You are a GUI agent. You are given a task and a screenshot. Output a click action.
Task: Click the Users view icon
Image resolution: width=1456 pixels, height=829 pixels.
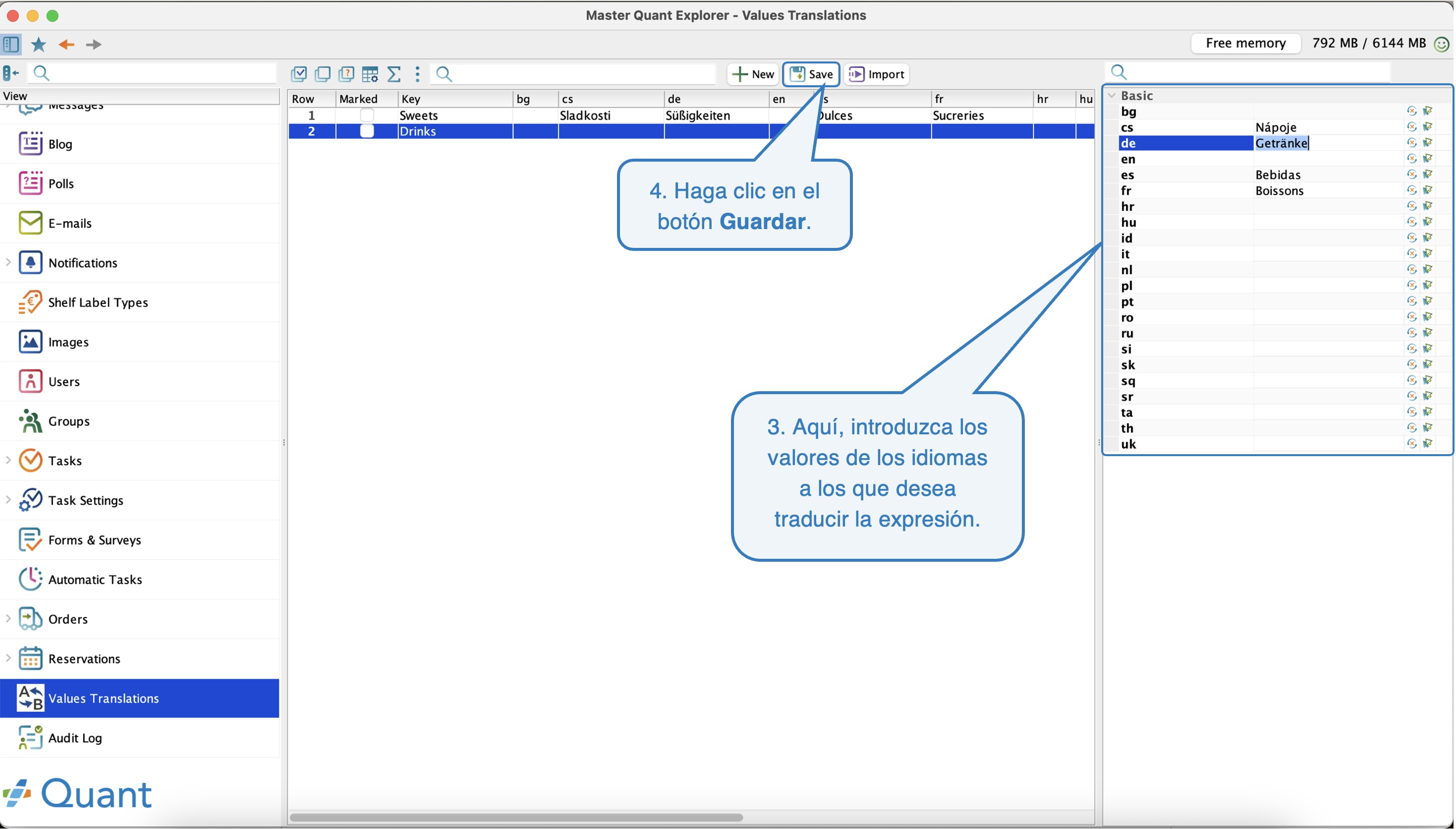(30, 381)
